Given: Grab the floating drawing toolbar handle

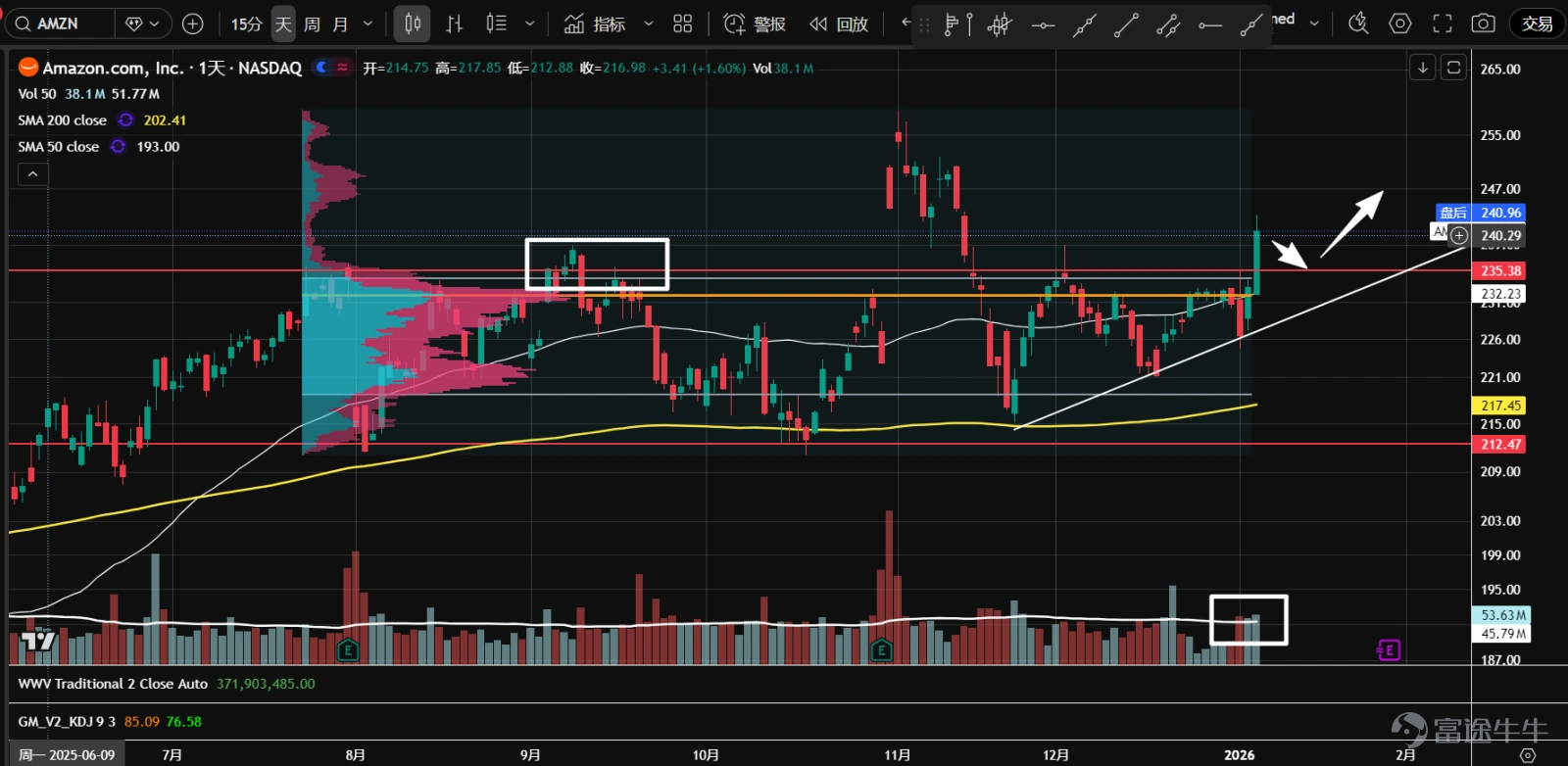Looking at the screenshot, I should [924, 24].
